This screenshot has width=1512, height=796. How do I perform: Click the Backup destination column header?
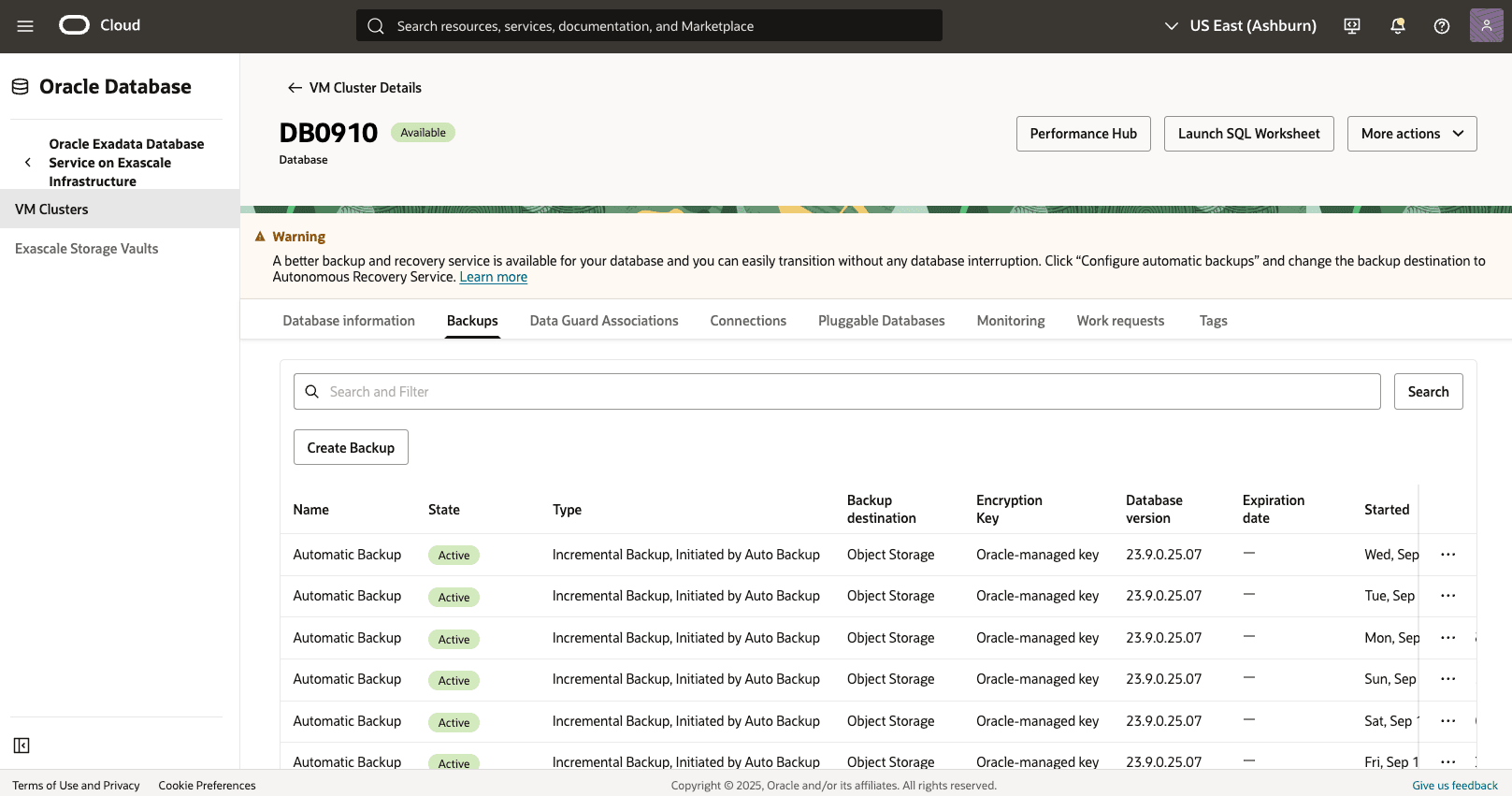(x=882, y=509)
